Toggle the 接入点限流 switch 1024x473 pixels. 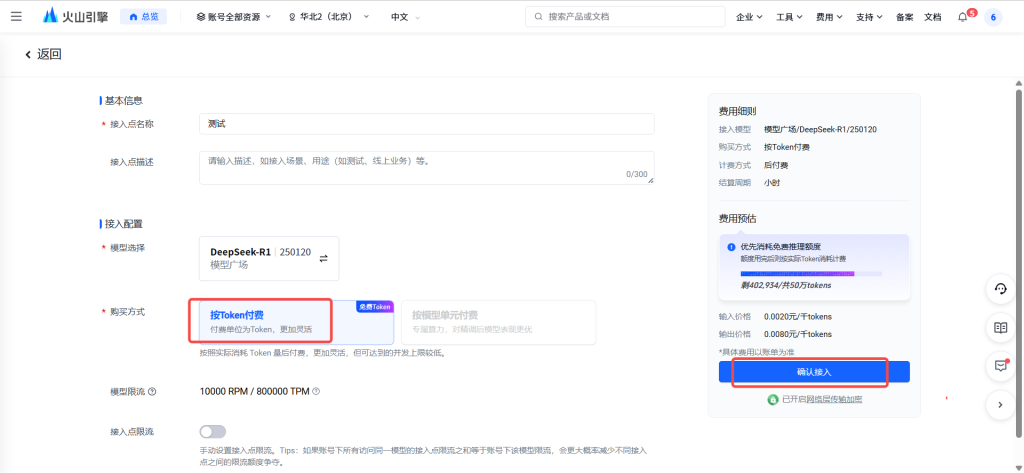213,432
